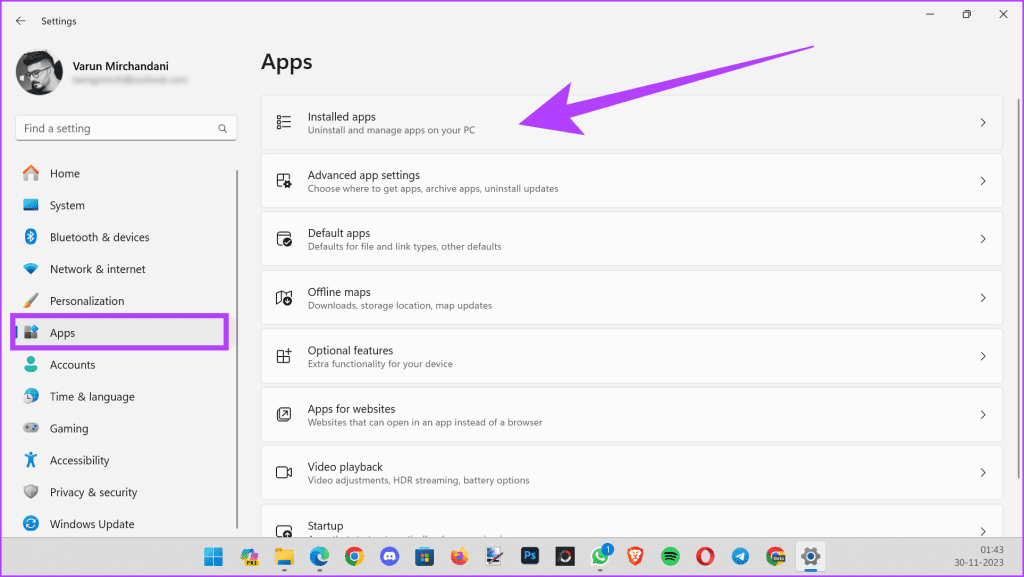Viewport: 1024px width, 577px height.
Task: Expand the Startup row chevron
Action: [981, 530]
